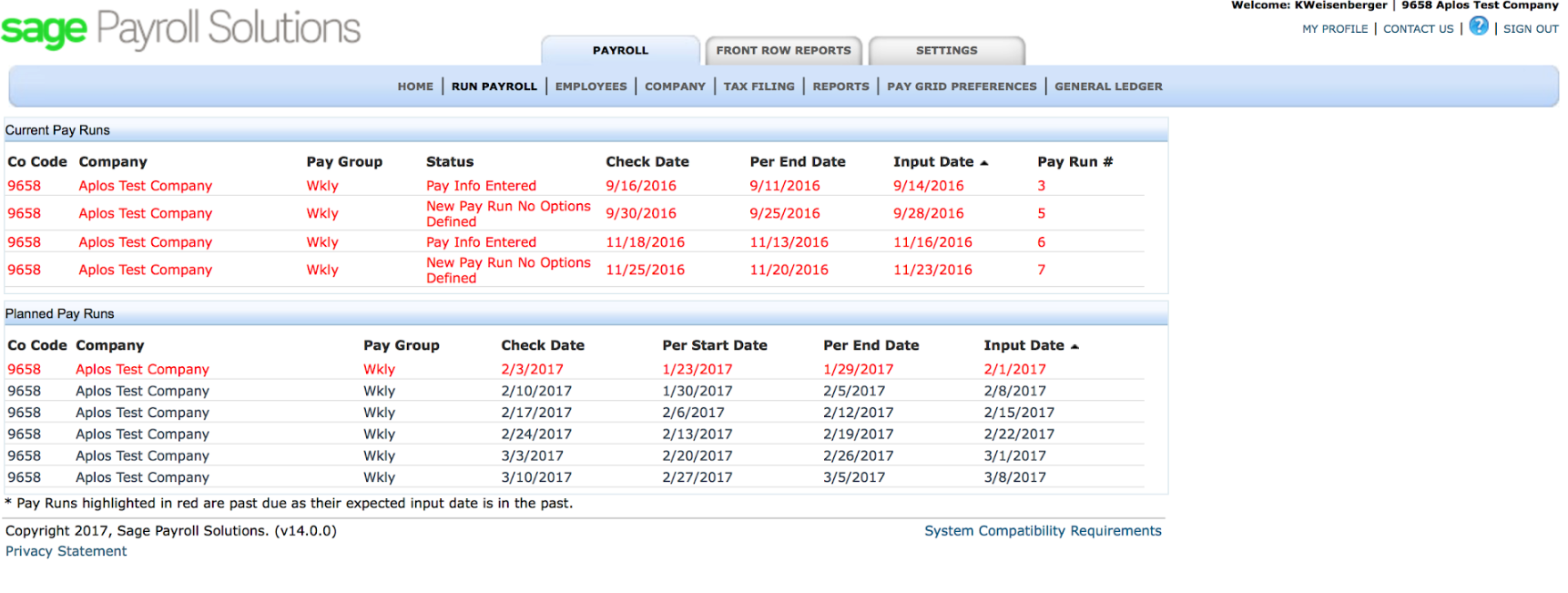Open the Settings tab
The height and width of the screenshot is (593, 1568).
coord(947,51)
